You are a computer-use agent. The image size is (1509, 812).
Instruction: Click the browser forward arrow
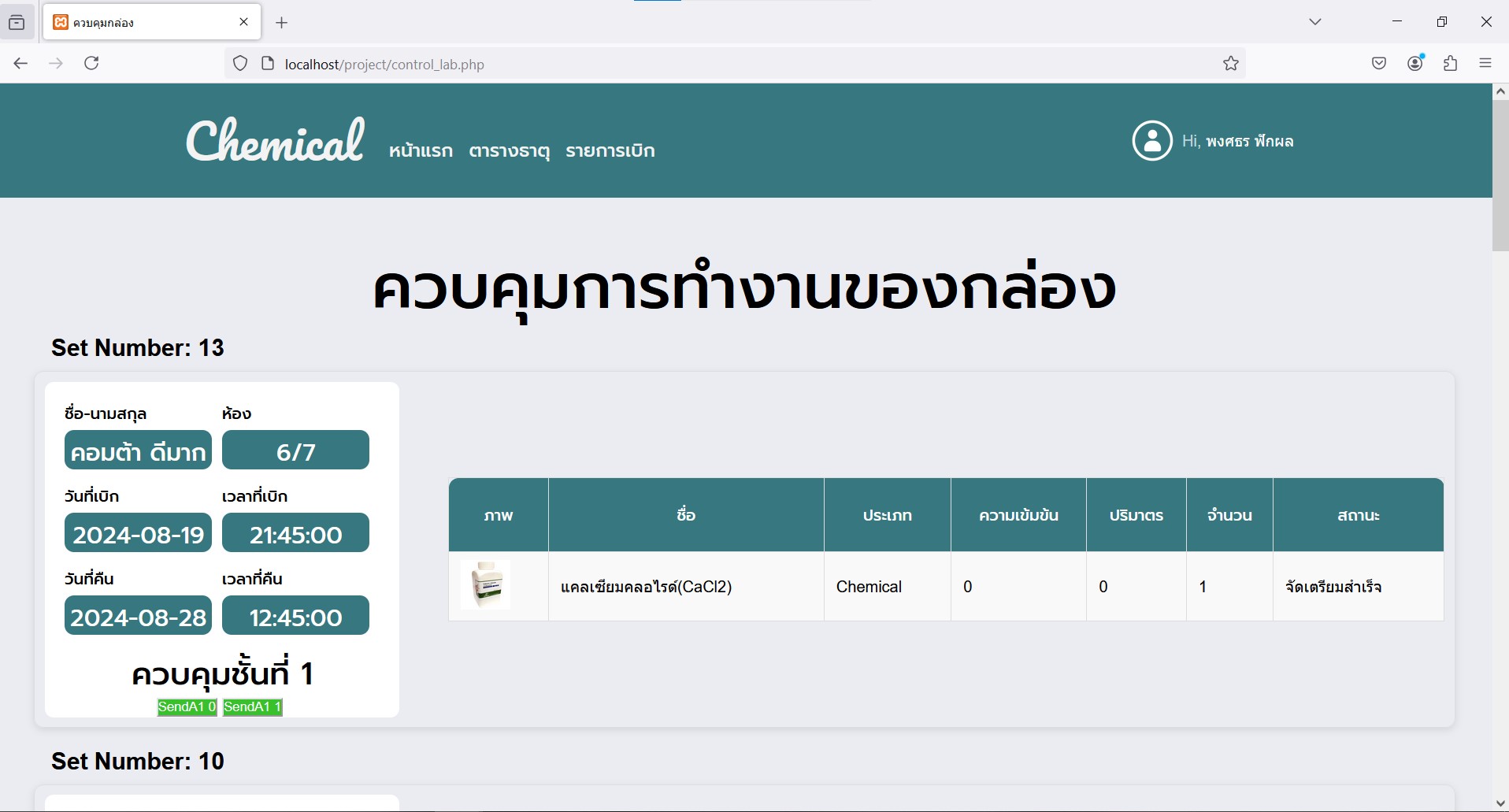coord(56,64)
